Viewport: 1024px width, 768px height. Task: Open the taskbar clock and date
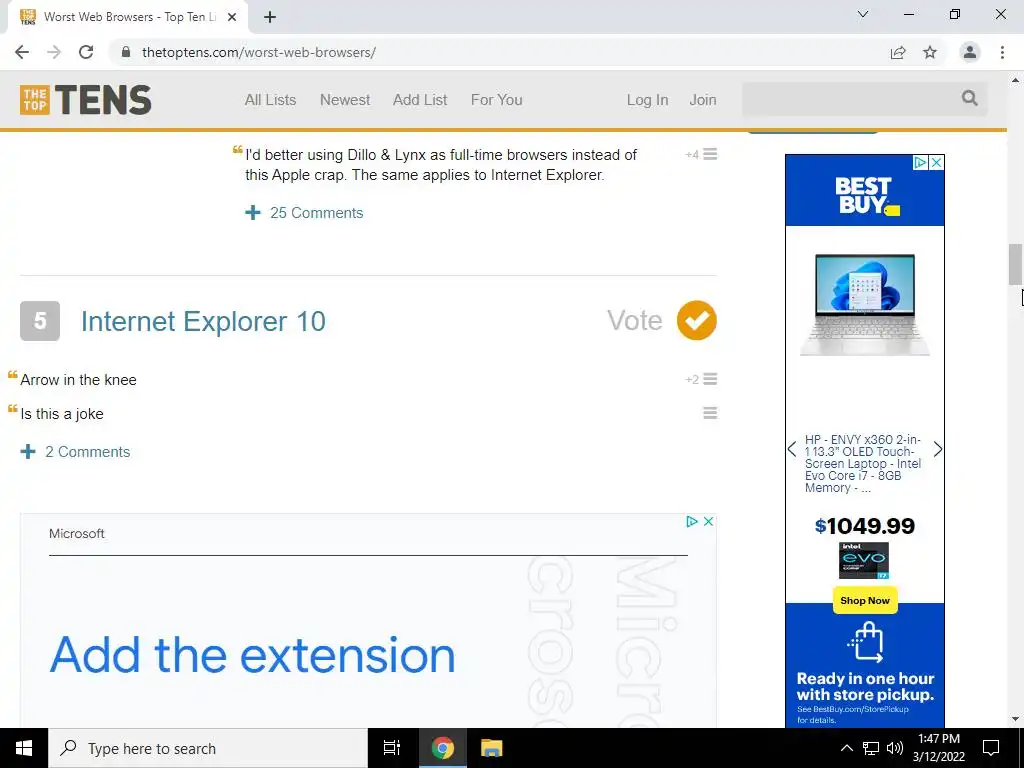[938, 748]
